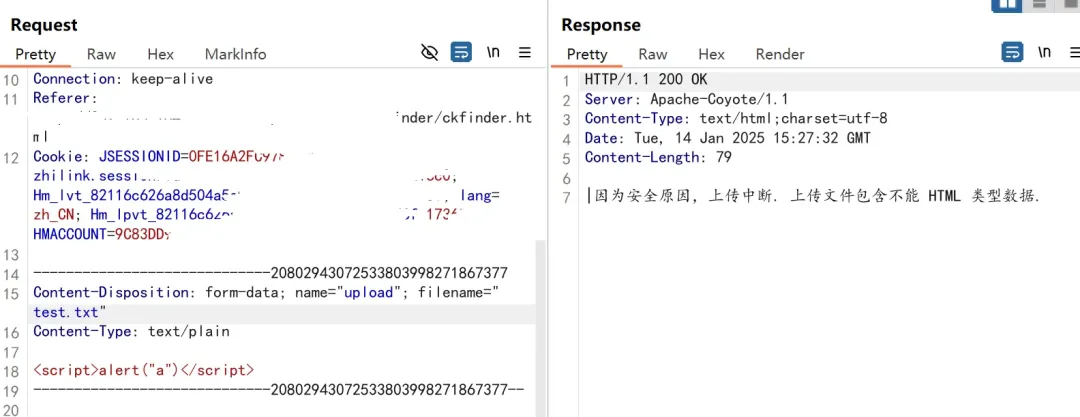Click the Chinese upload error message

click(x=816, y=196)
